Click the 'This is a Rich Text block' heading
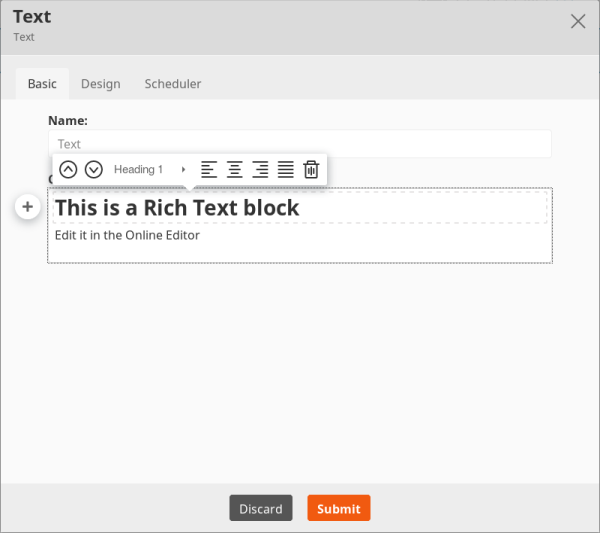The height and width of the screenshot is (533, 600). pos(177,208)
